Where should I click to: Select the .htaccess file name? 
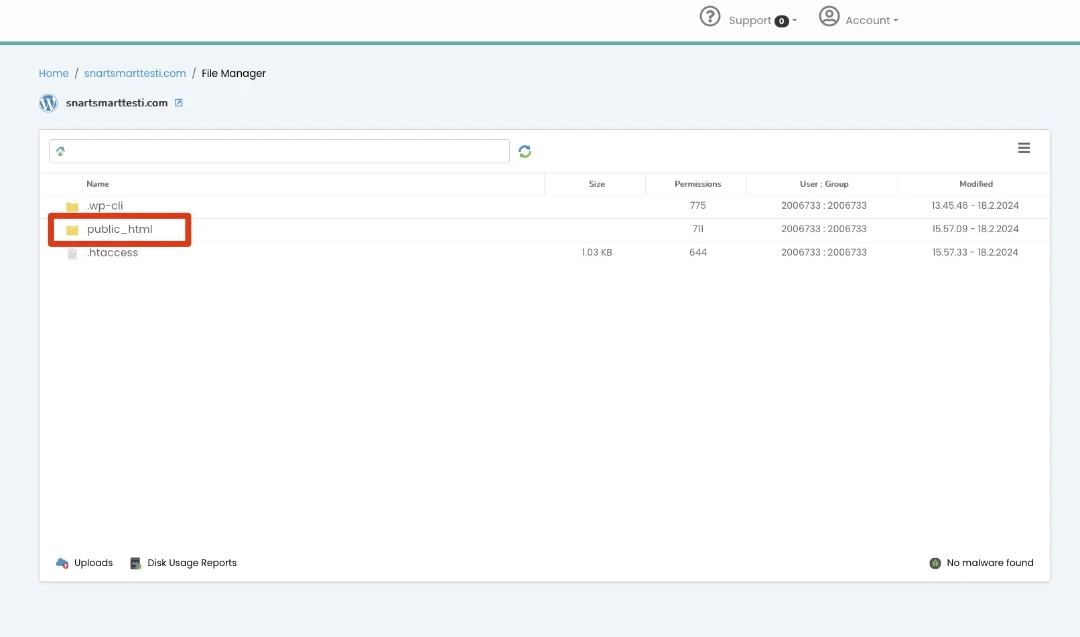tap(112, 253)
